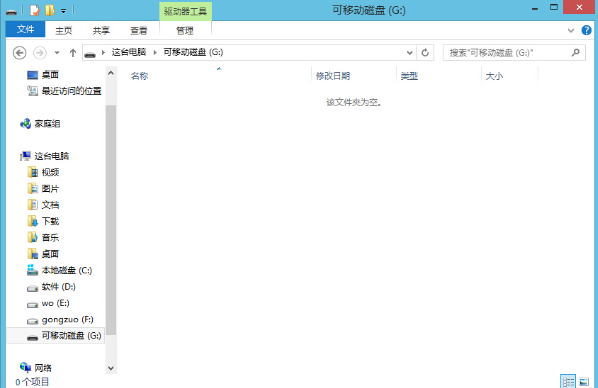Click the search magnifier icon
This screenshot has width=598, height=388.
click(x=575, y=52)
